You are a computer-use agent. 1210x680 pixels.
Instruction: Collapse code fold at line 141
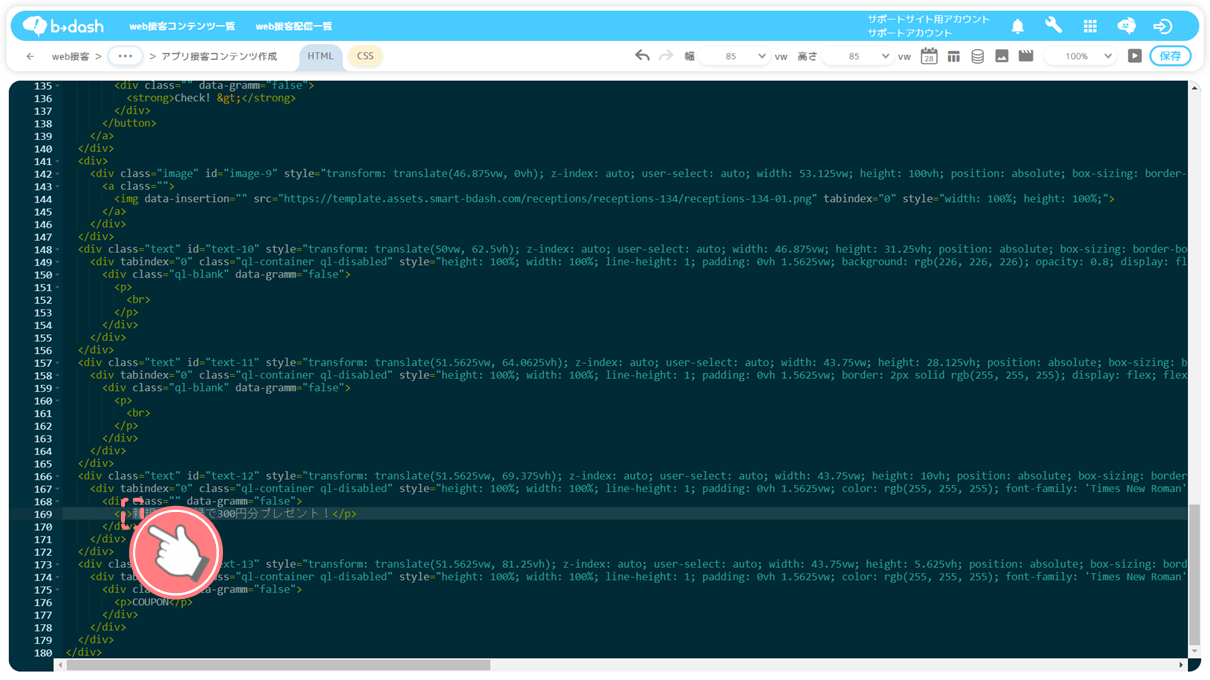[57, 161]
